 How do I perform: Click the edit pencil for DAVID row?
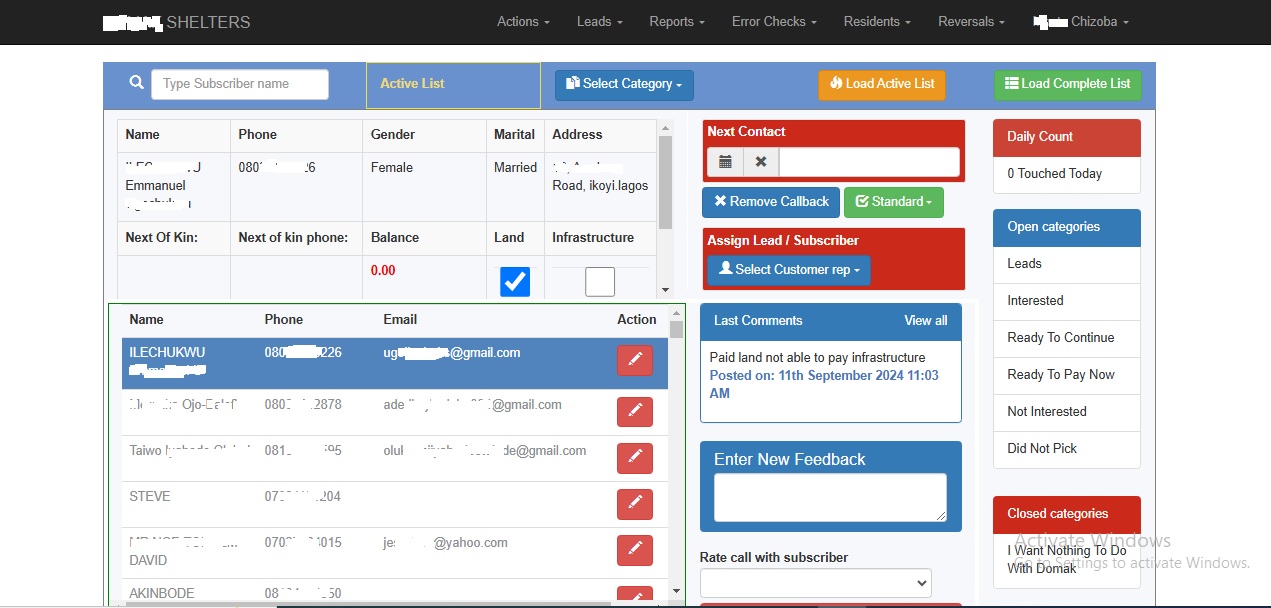(x=634, y=550)
